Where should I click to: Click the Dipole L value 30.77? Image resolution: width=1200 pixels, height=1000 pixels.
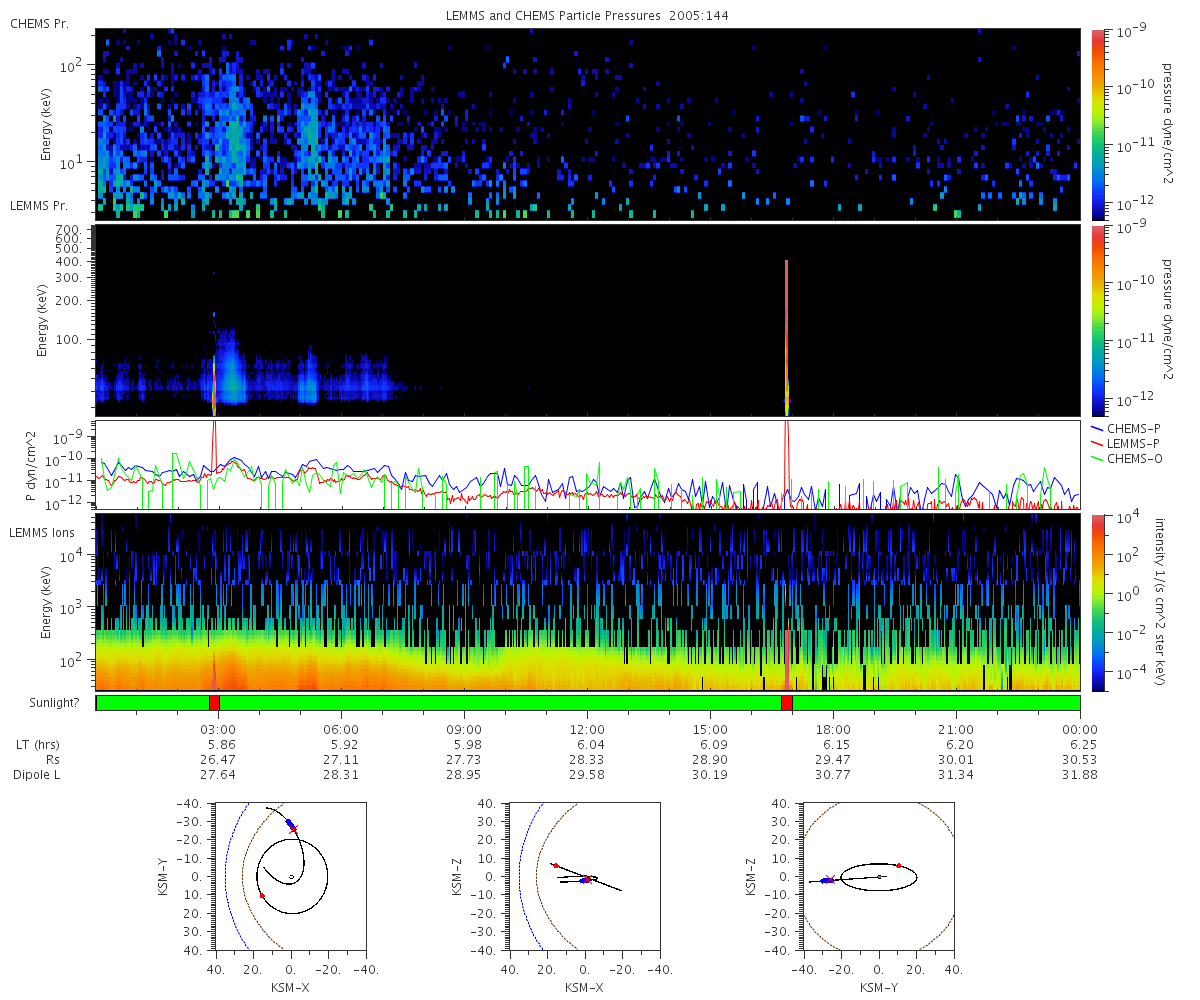pos(833,775)
